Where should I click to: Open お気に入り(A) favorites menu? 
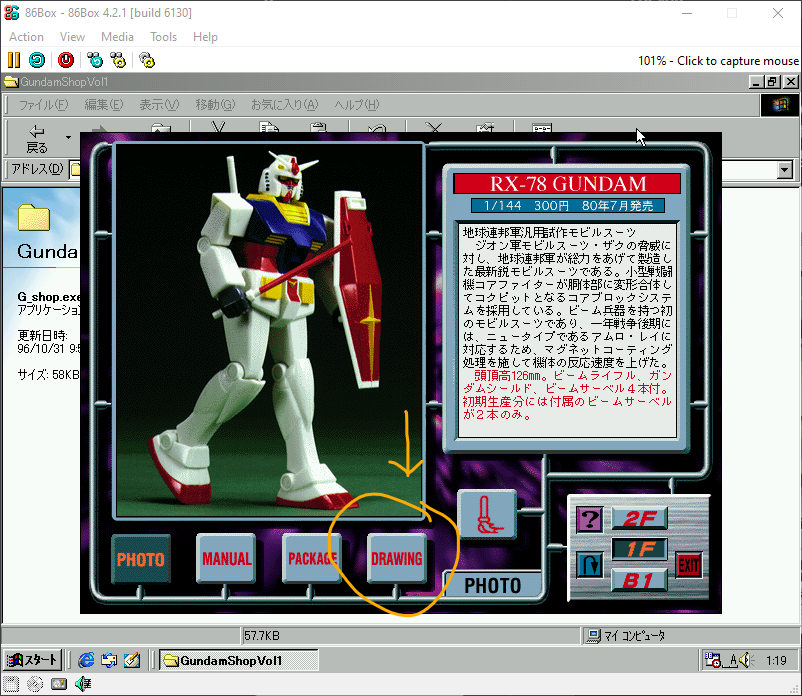coord(284,105)
